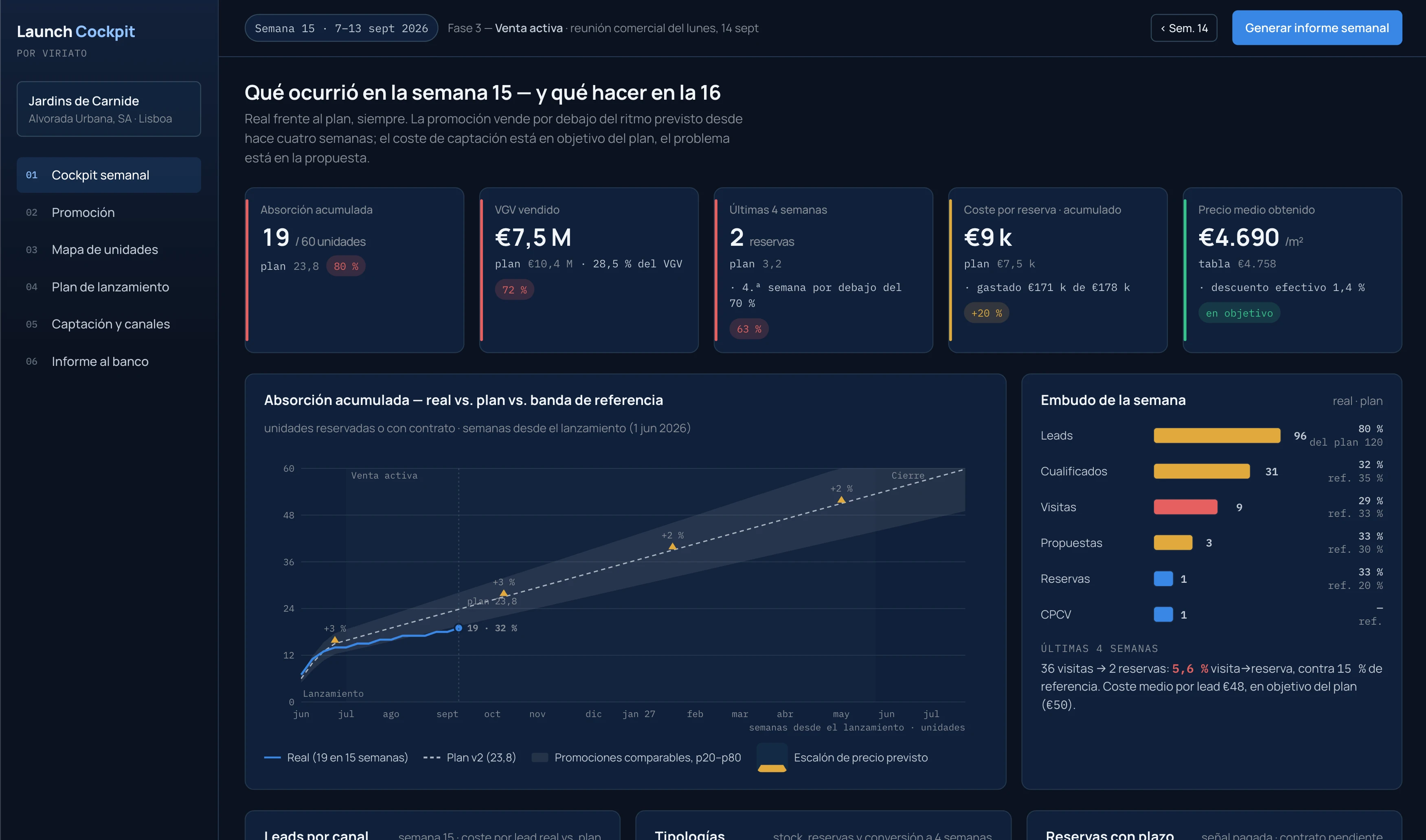Click the +2 % price step triangle near may
Viewport: 1426px width, 840px height.
click(841, 500)
